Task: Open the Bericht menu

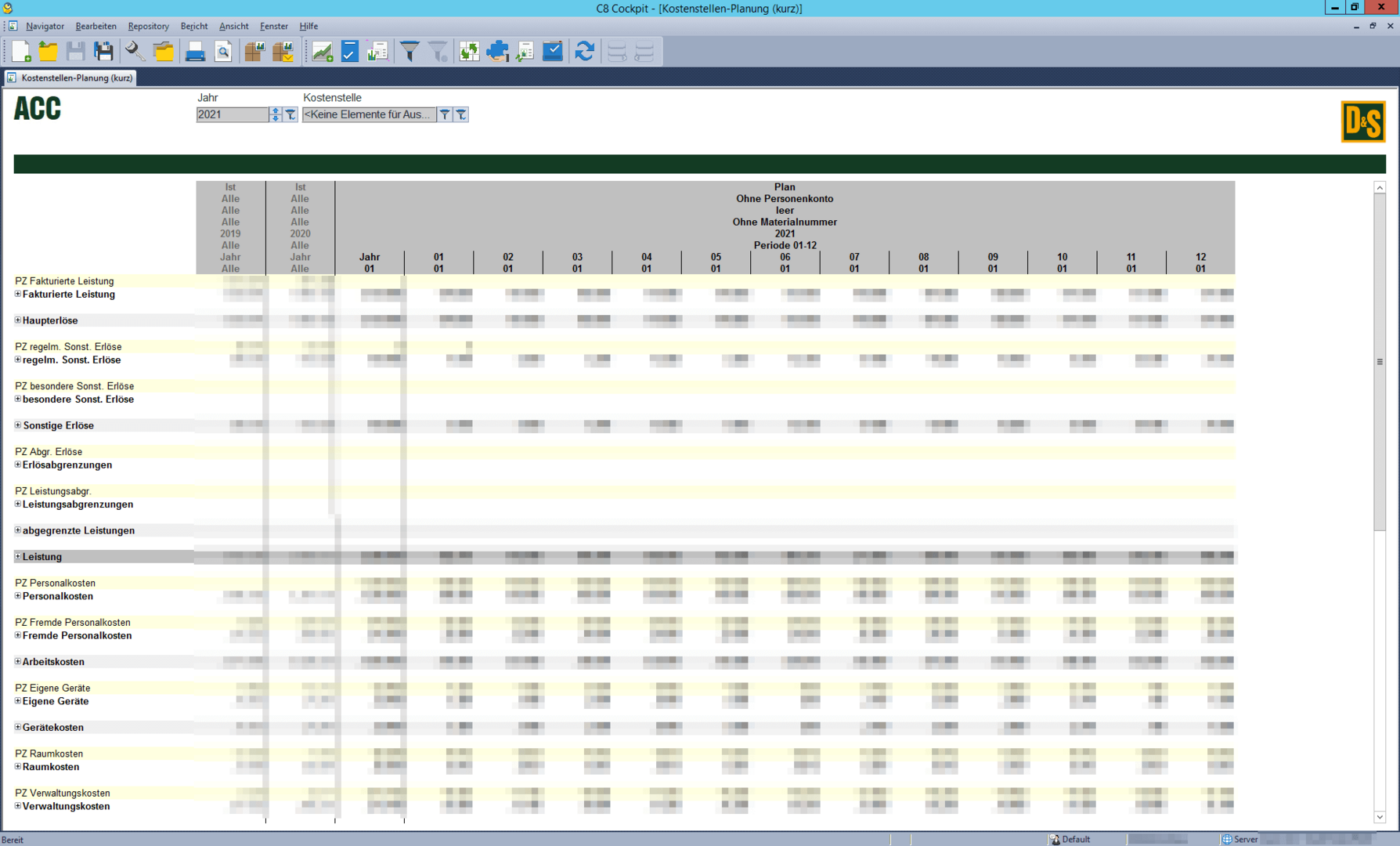Action: point(193,26)
